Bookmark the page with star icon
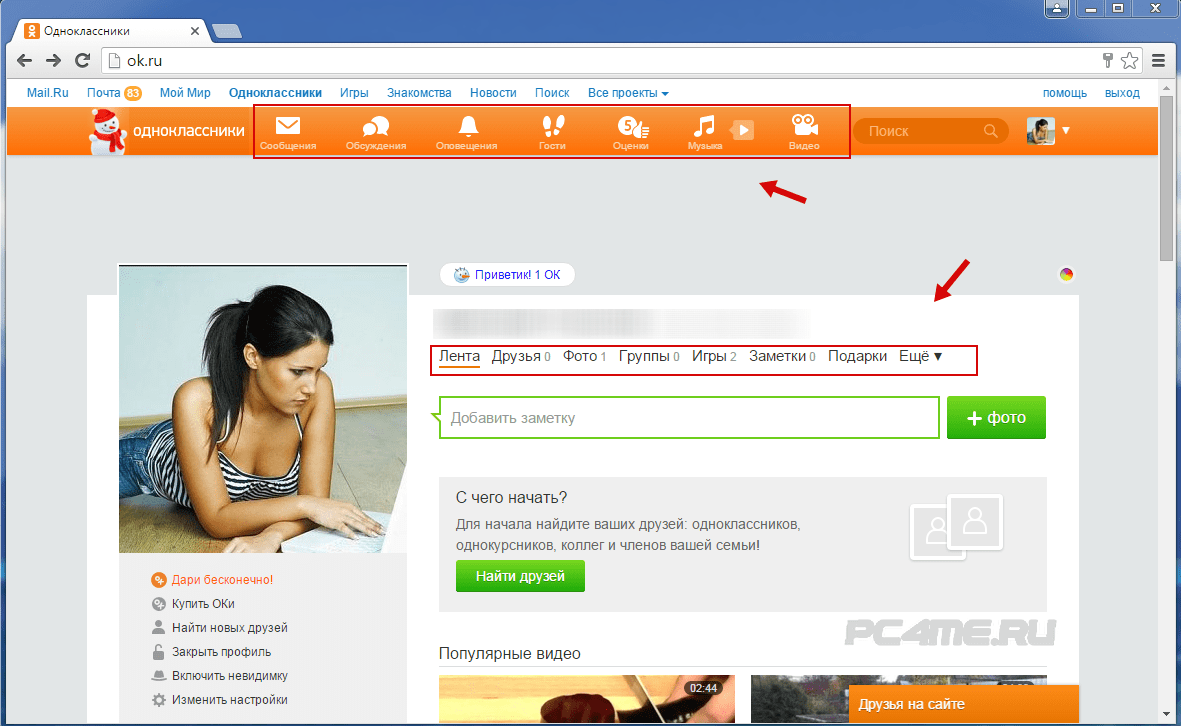 click(x=1129, y=61)
